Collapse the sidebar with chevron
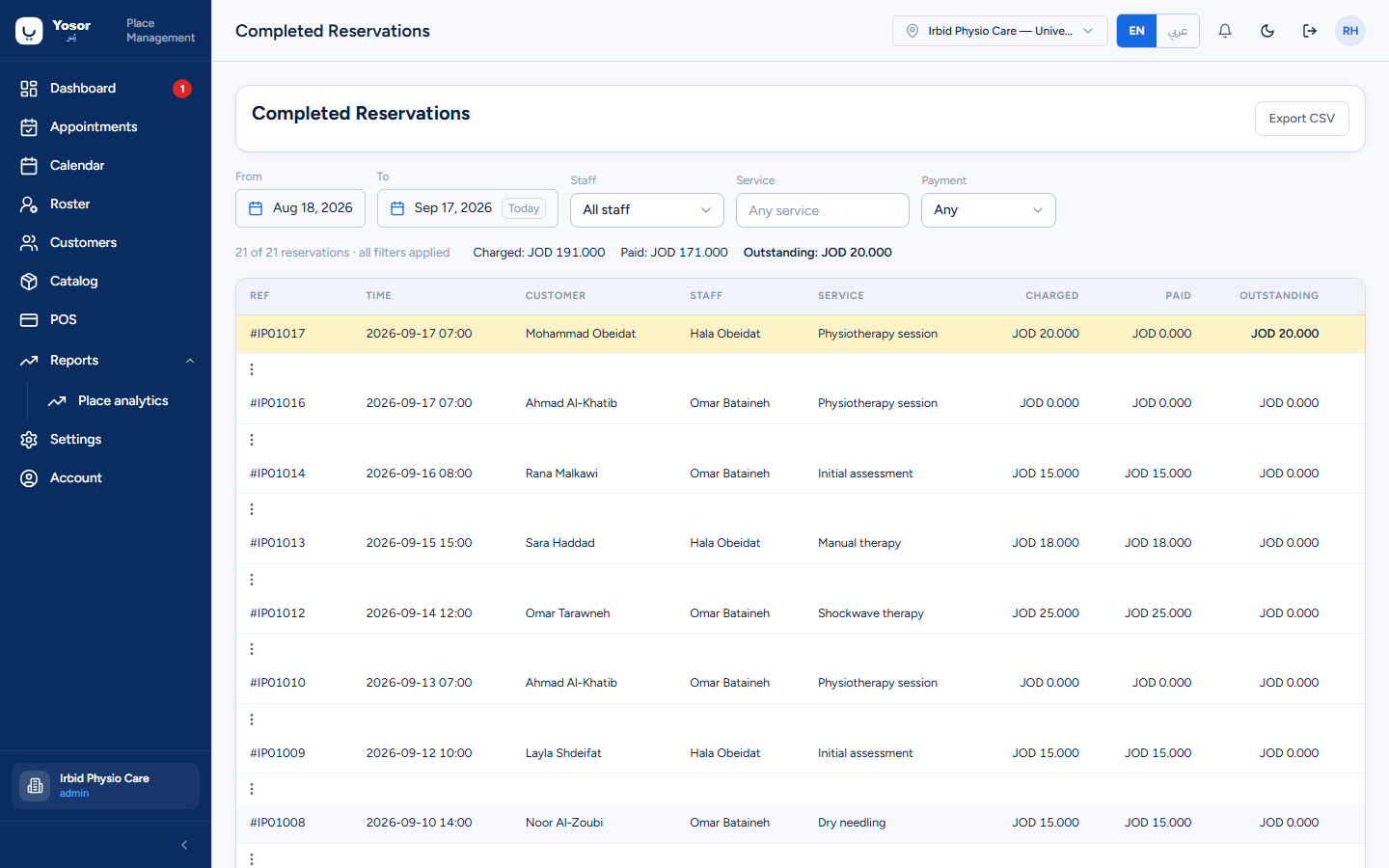This screenshot has width=1389, height=868. (184, 845)
